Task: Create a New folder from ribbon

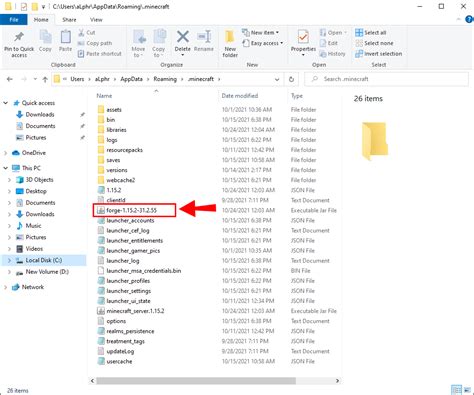Action: pyautogui.click(x=230, y=44)
